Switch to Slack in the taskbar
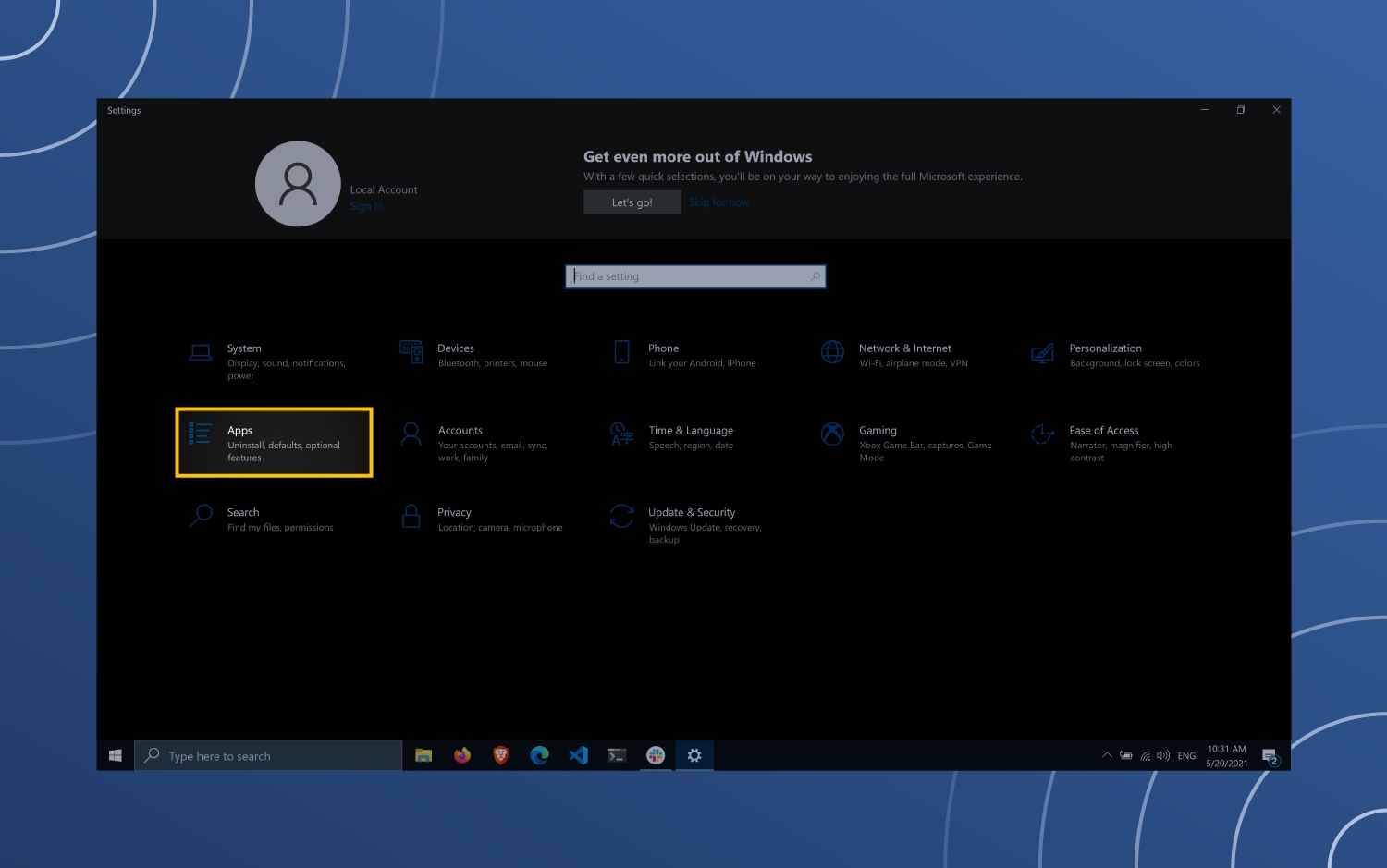The height and width of the screenshot is (868, 1387). click(656, 755)
